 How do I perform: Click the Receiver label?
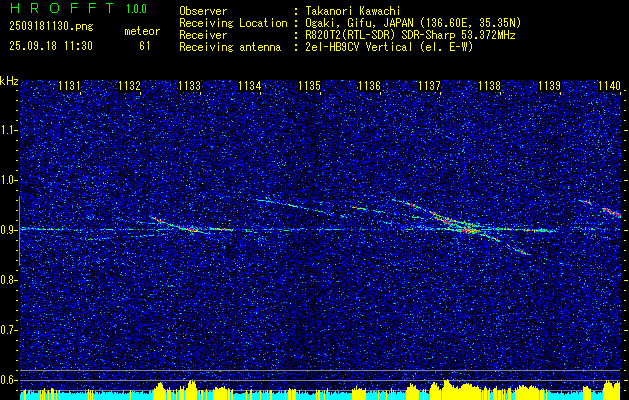point(203,35)
